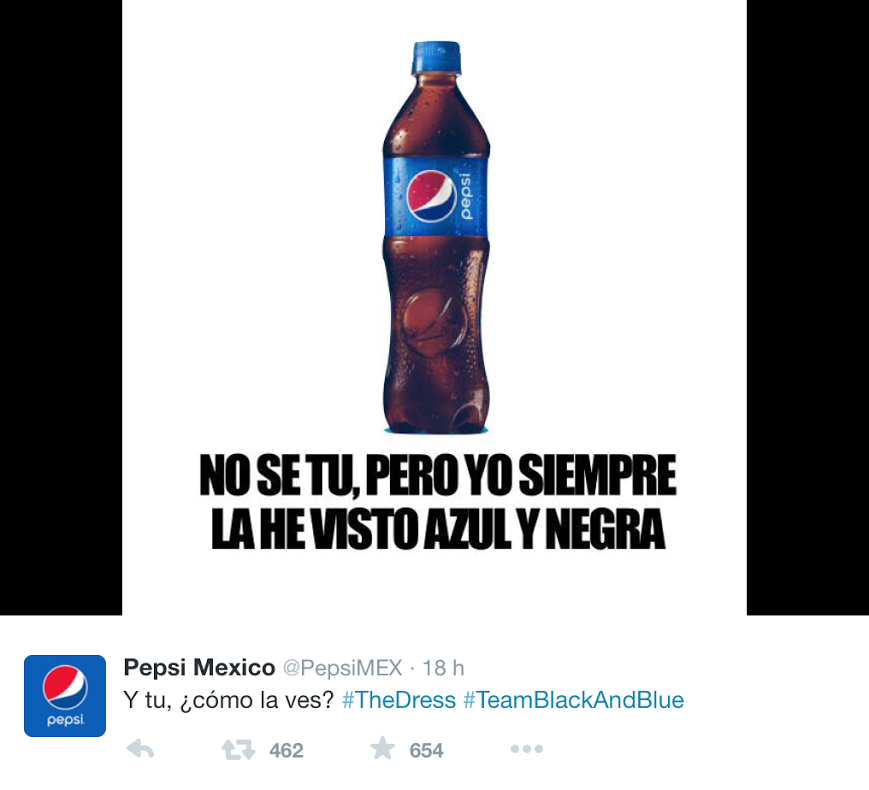
Task: Open the #TeamBlackAndBlue hashtag link
Action: (x=574, y=700)
